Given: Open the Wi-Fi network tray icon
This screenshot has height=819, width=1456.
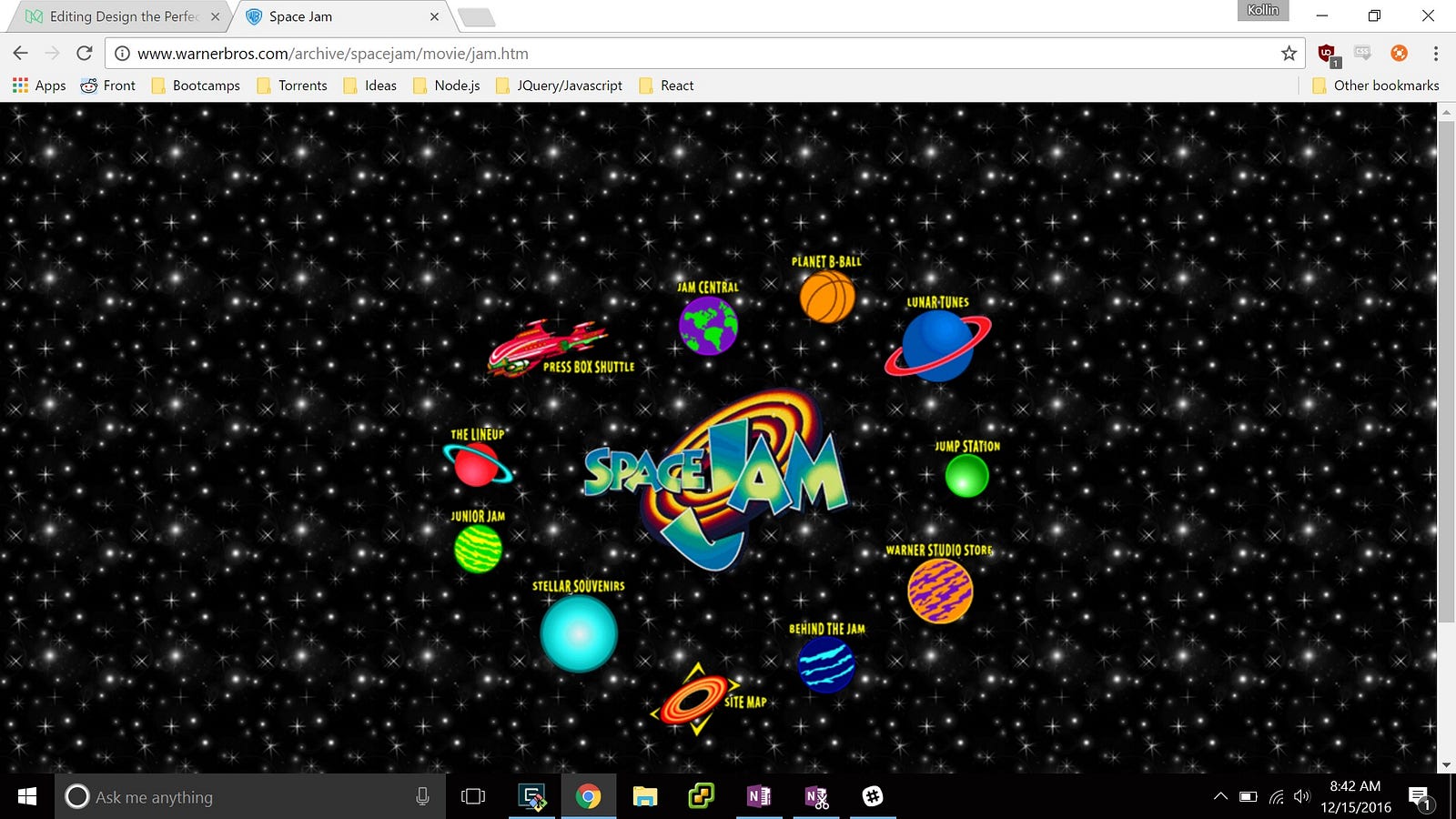Looking at the screenshot, I should tap(1276, 796).
